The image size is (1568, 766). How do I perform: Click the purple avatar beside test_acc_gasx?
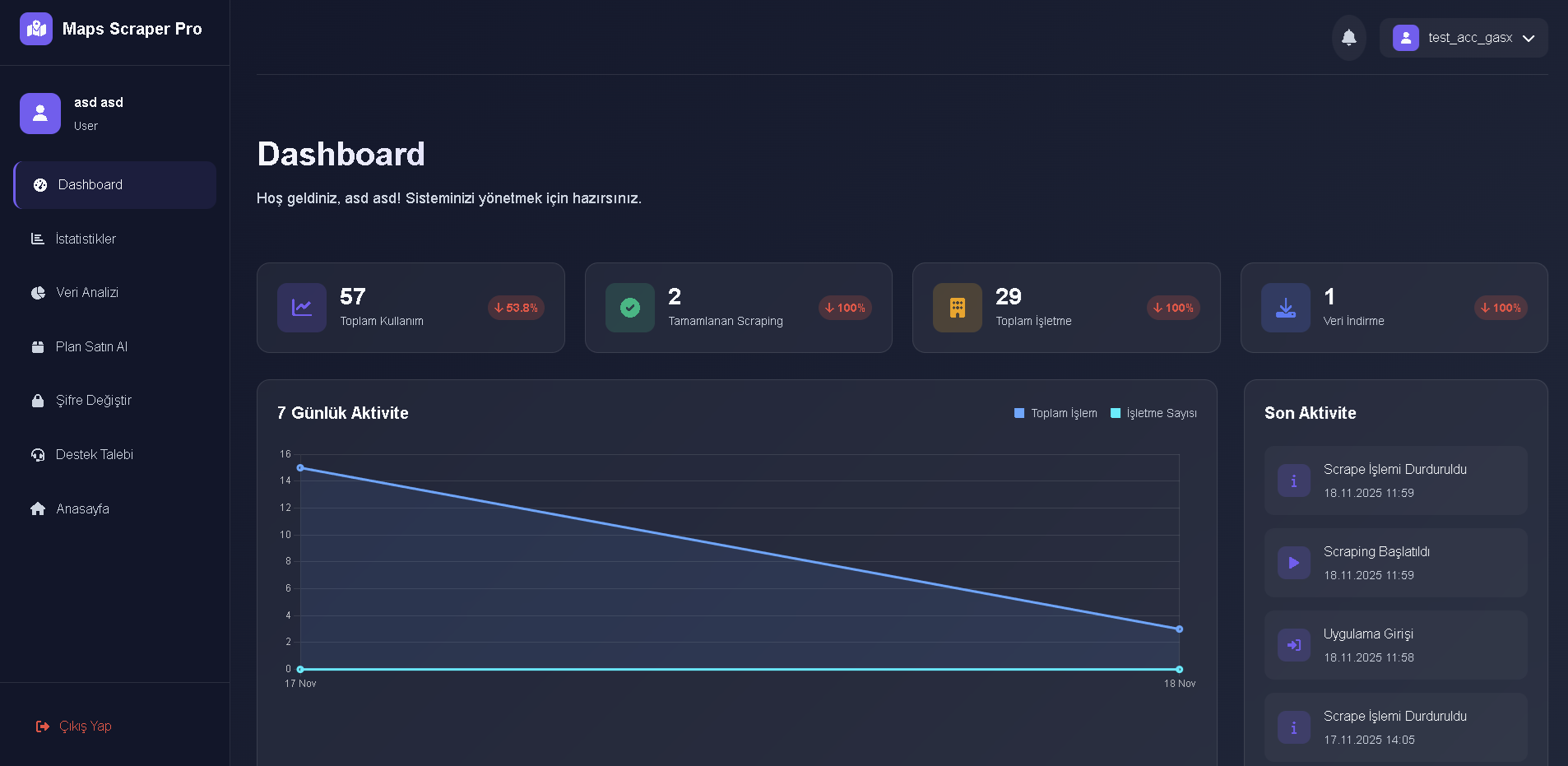(1406, 38)
